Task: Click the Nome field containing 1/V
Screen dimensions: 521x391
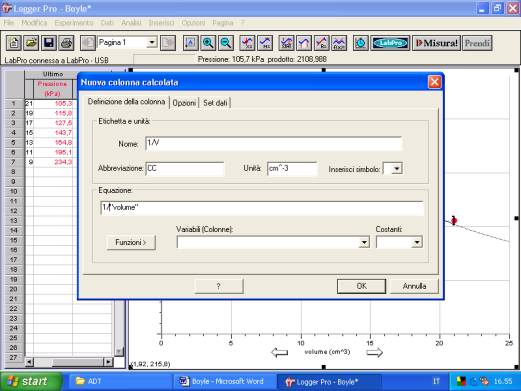Action: point(273,143)
